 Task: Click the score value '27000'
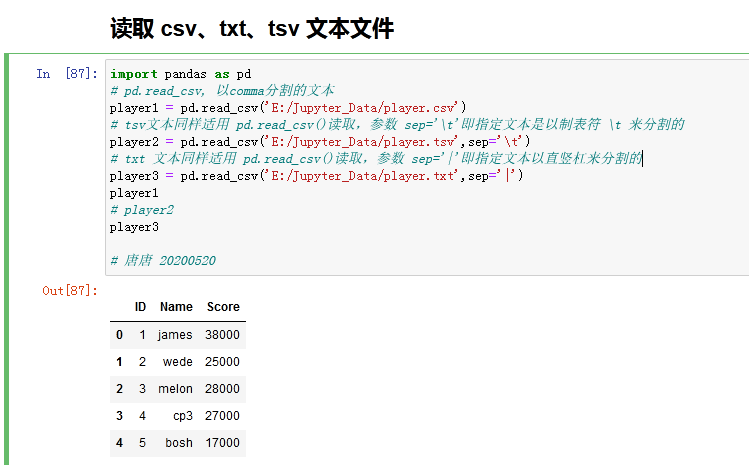[222, 416]
